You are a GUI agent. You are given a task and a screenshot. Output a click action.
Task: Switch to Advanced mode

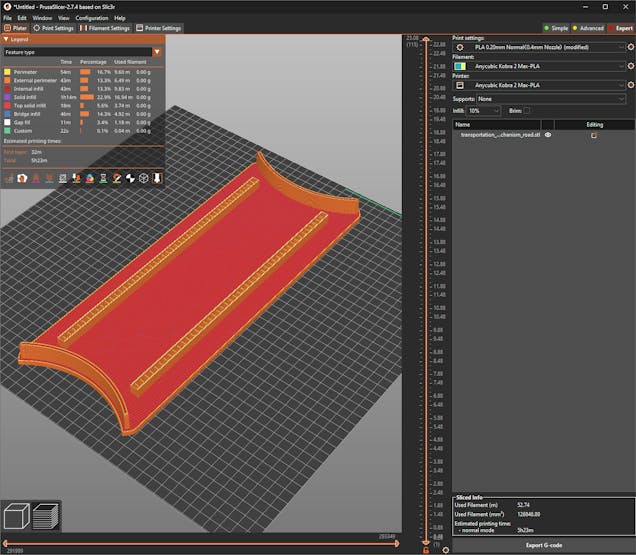(x=588, y=28)
